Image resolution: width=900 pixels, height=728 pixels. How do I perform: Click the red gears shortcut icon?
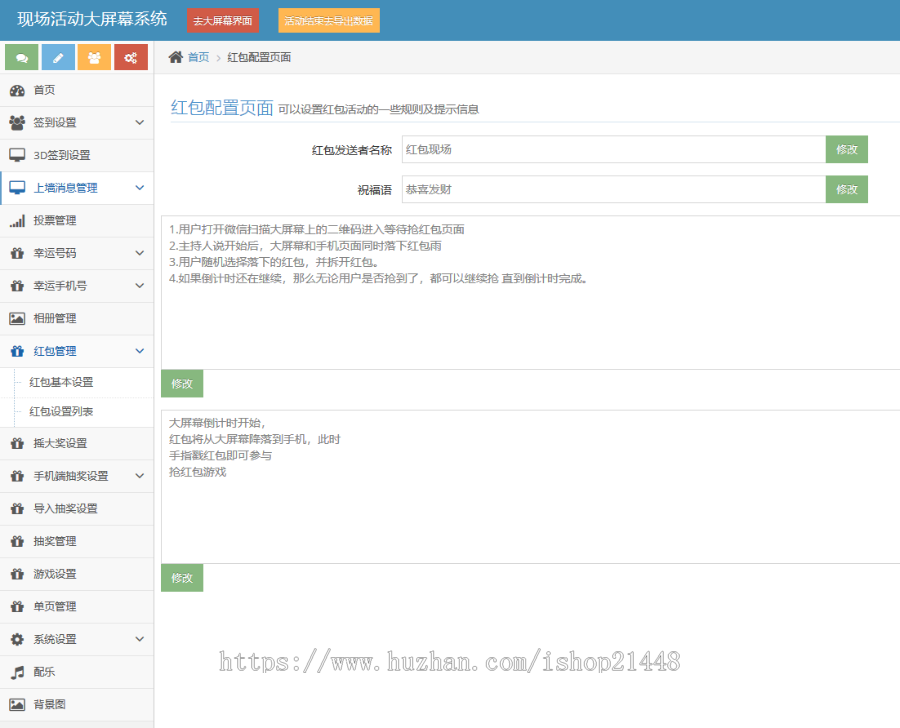click(131, 57)
